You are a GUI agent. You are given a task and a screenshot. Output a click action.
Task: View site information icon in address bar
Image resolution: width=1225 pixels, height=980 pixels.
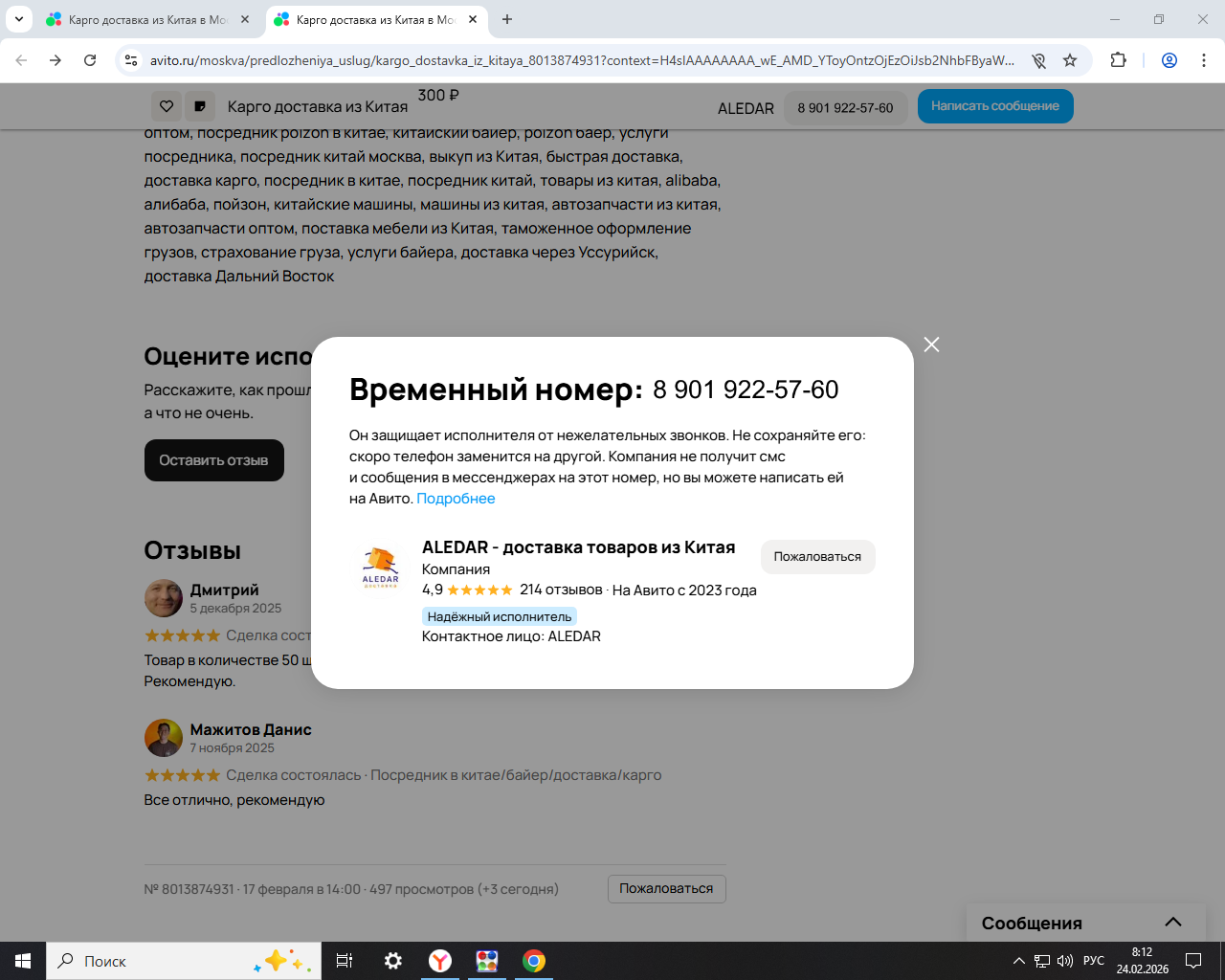[x=132, y=60]
